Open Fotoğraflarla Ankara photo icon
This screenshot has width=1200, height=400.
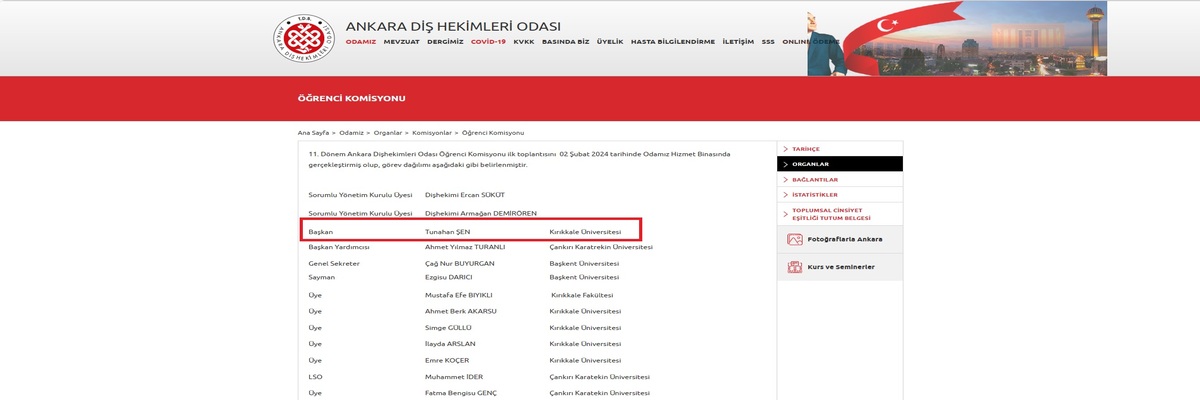(x=795, y=239)
